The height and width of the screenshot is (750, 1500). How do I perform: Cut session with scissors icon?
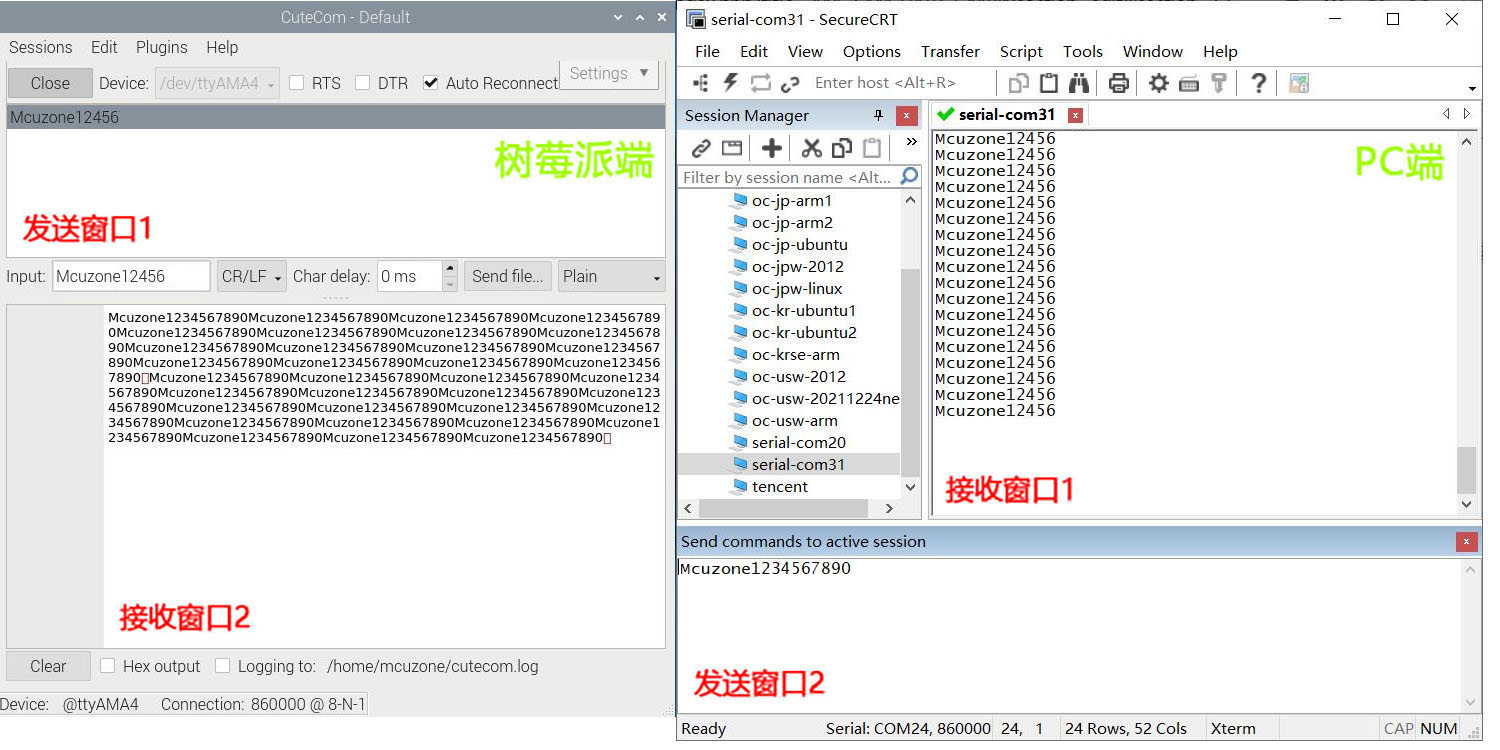tap(812, 148)
